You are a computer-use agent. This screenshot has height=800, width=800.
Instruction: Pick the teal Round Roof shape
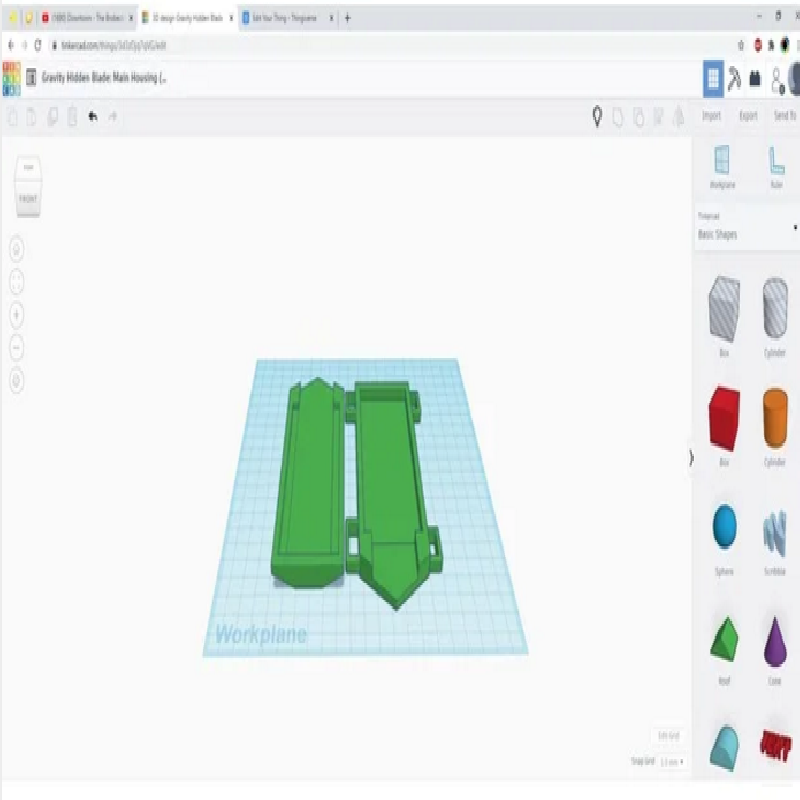tap(724, 747)
